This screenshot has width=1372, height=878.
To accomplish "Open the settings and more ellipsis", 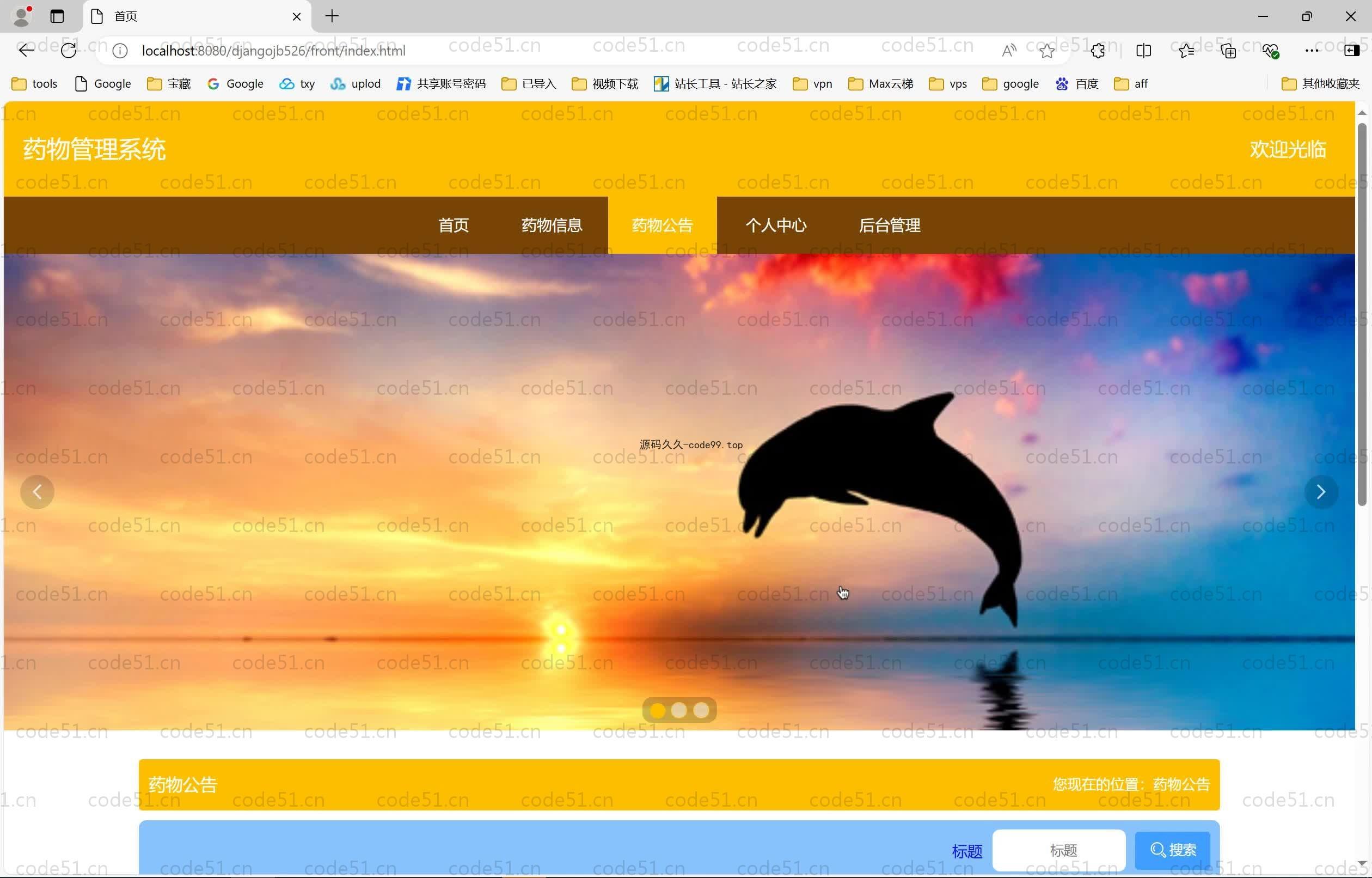I will 1312,51.
